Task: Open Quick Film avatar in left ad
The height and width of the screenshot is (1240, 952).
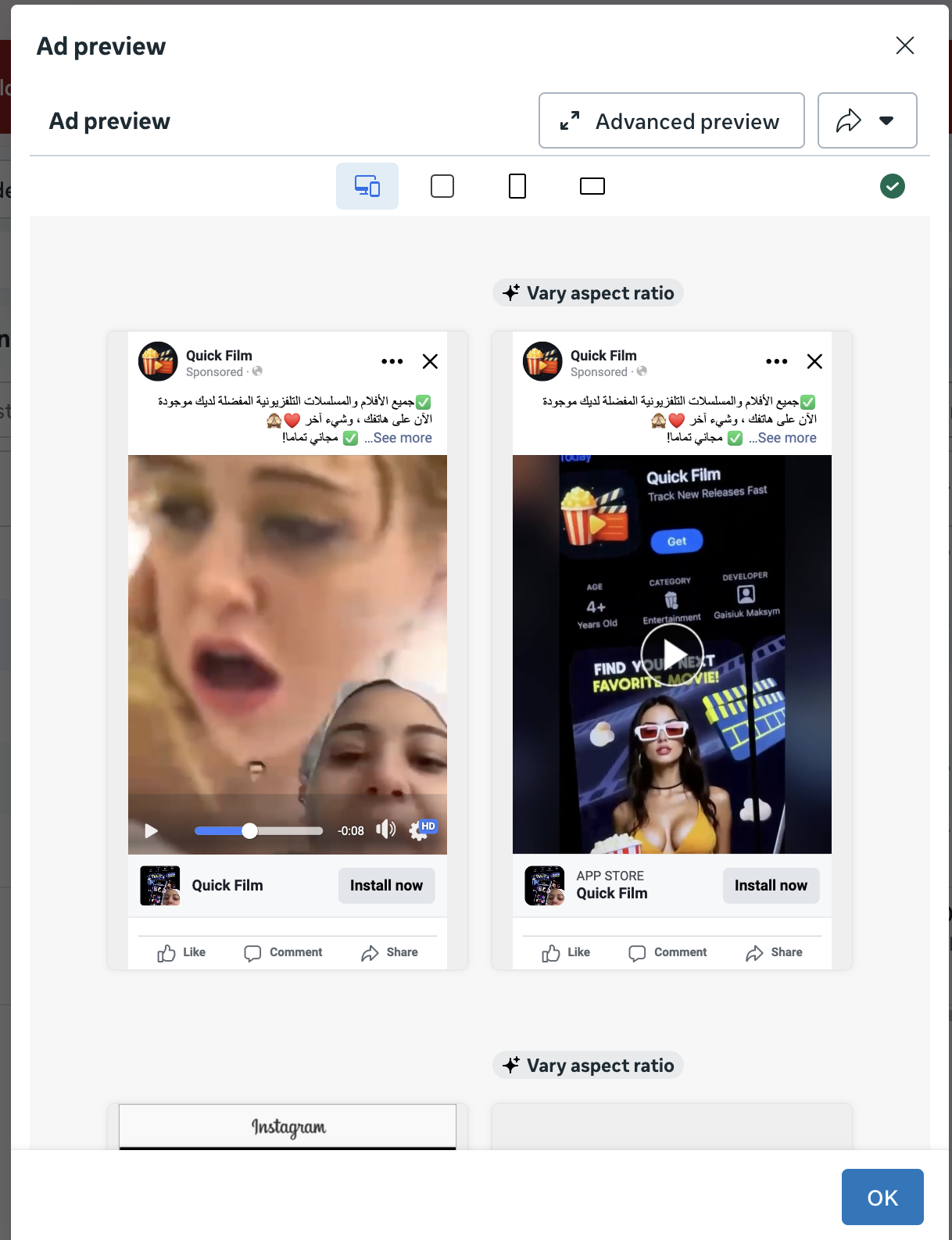Action: 158,361
